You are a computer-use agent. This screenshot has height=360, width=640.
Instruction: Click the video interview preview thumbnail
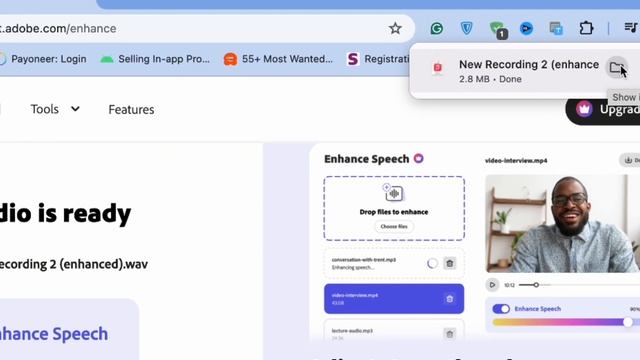[562, 224]
